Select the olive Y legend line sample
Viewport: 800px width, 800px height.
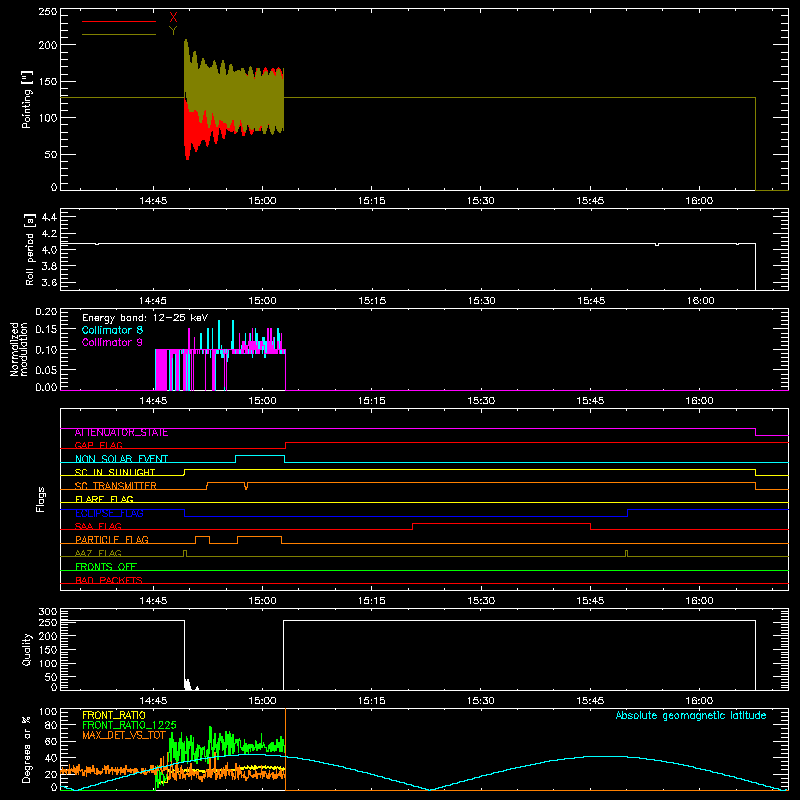[119, 34]
